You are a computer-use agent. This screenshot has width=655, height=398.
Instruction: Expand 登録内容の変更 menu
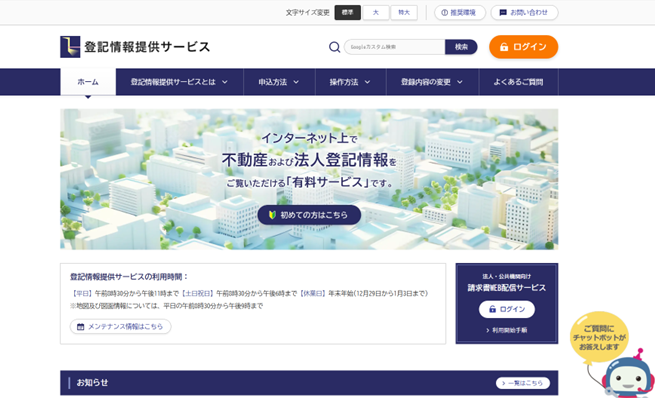pyautogui.click(x=432, y=82)
